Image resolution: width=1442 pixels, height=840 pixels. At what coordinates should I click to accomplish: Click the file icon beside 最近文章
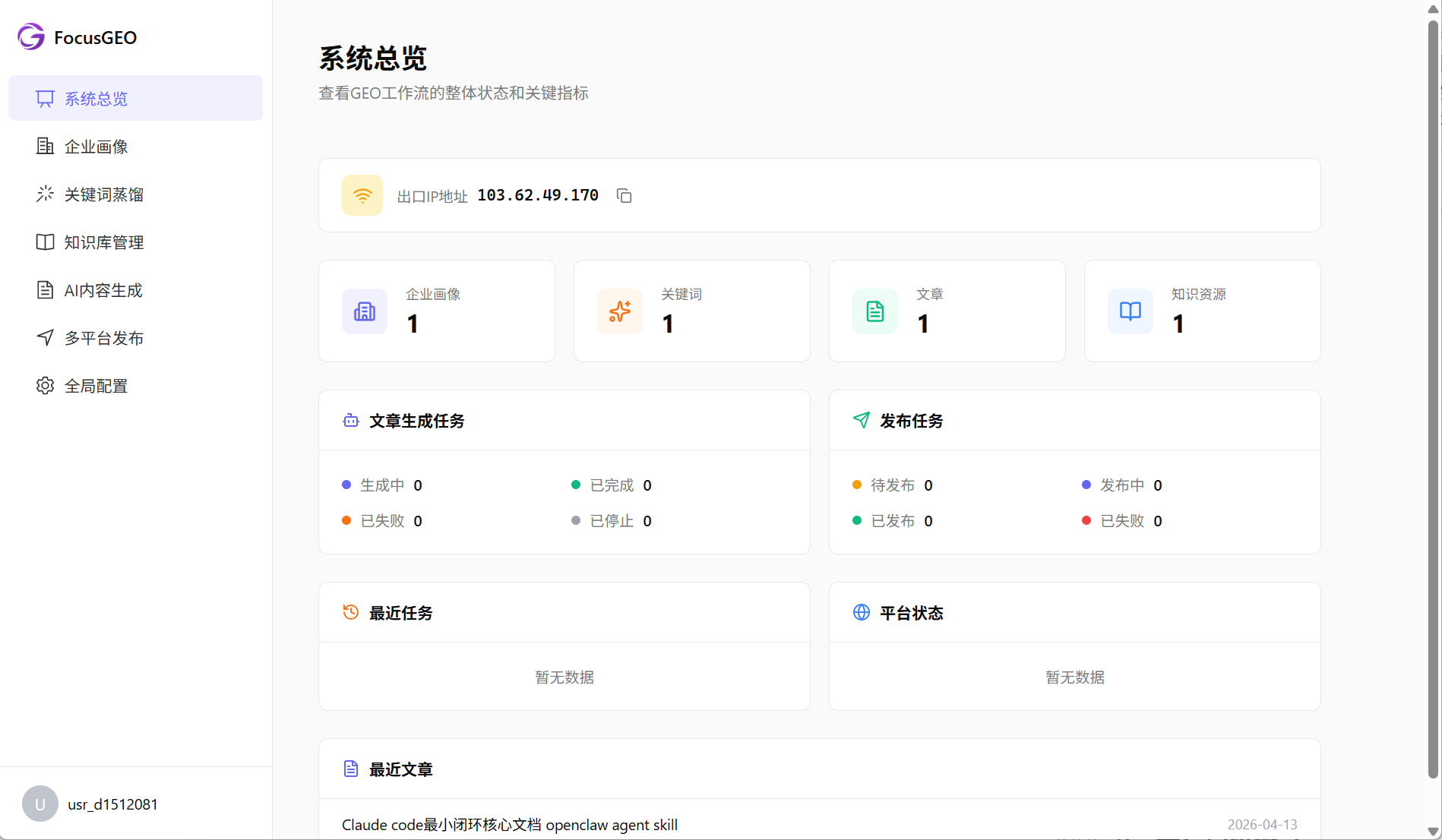(350, 768)
